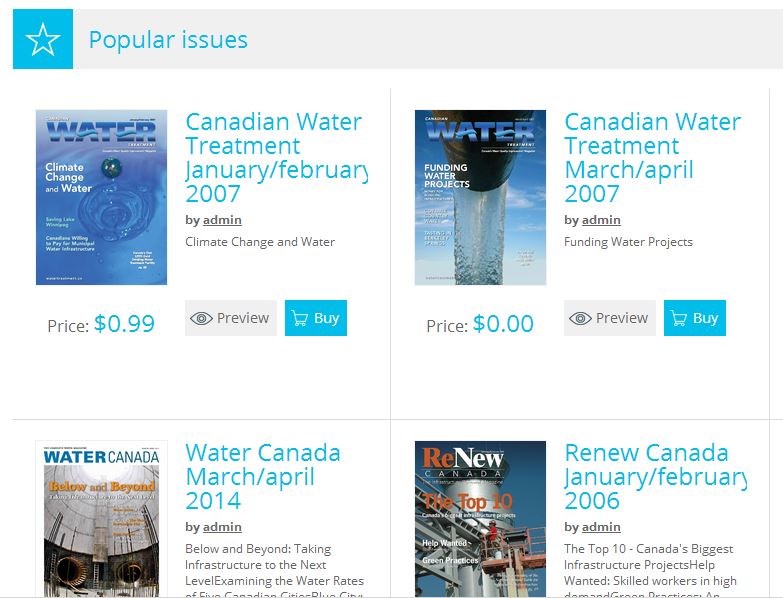
Task: Click the Funding Water Projects cover thumbnail
Action: pos(480,197)
